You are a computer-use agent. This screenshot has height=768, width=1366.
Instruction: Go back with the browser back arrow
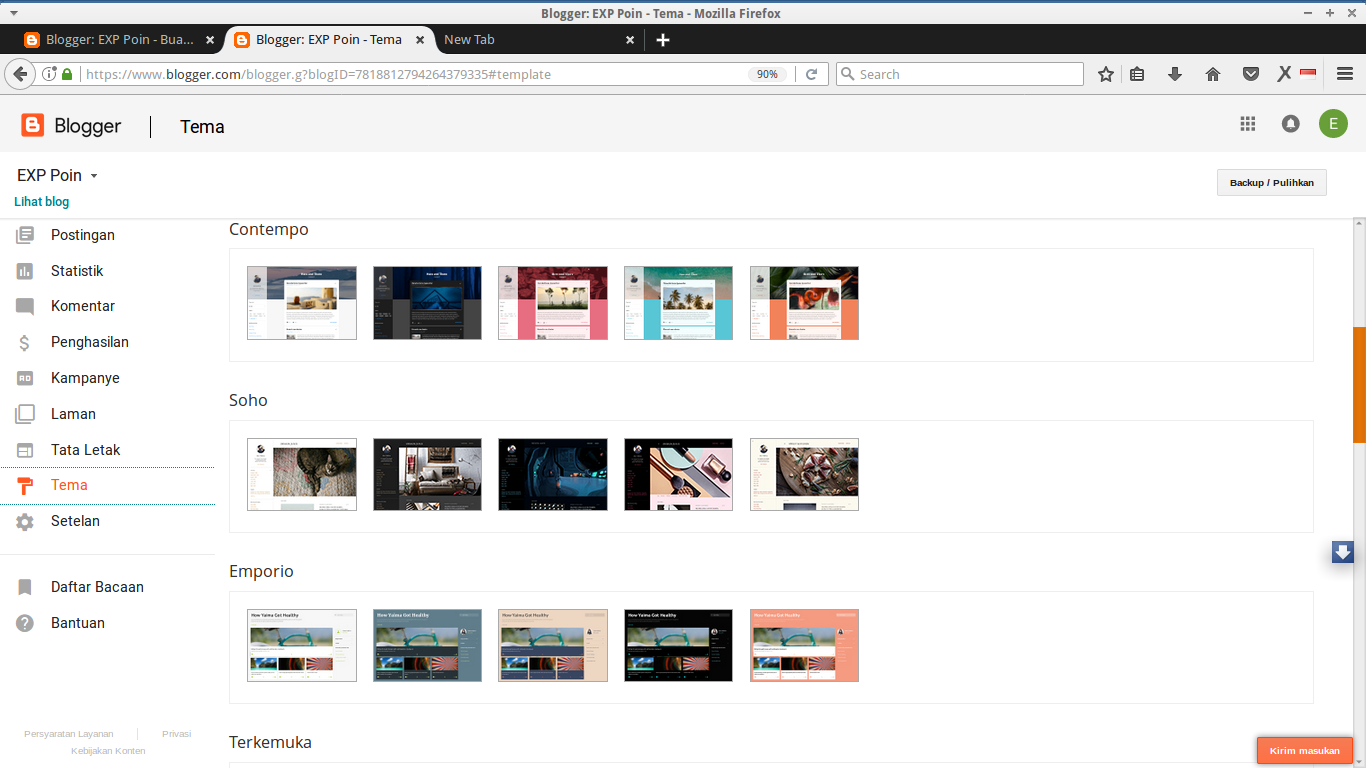click(19, 74)
